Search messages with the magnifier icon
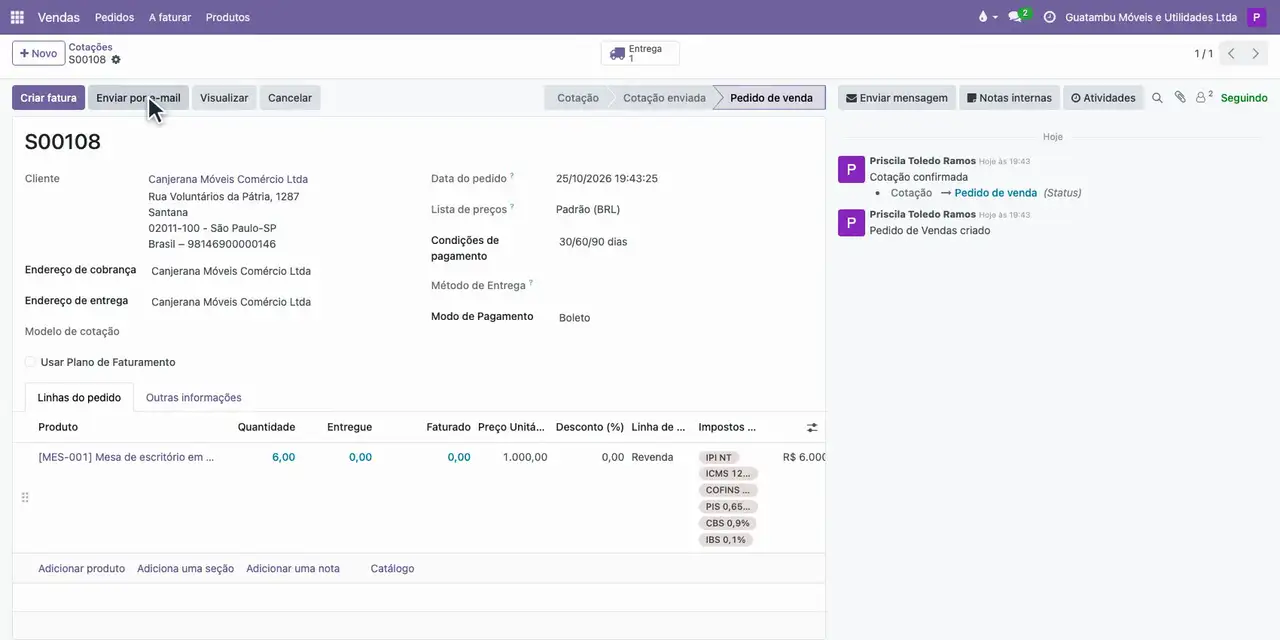The height and width of the screenshot is (640, 1280). [x=1157, y=98]
